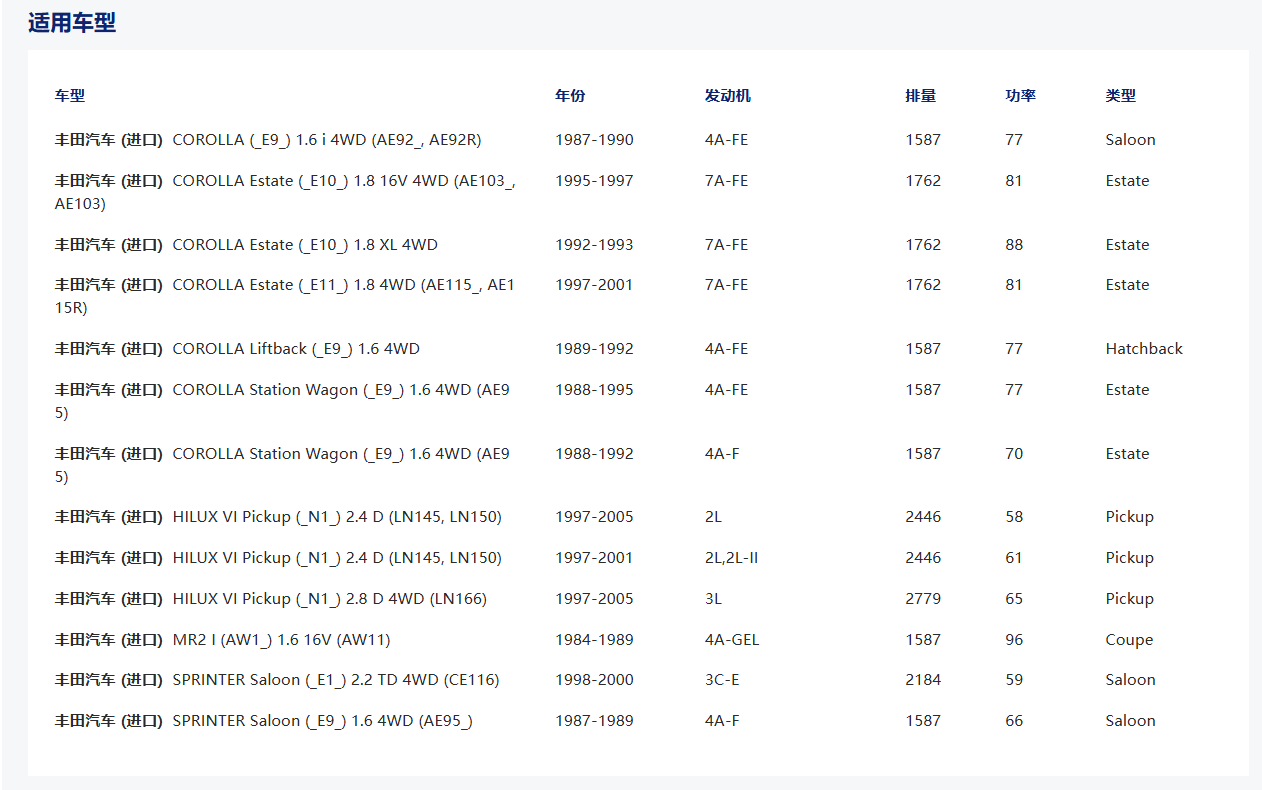This screenshot has height=790, width=1262.
Task: Click the 2779 displacement value
Action: pos(922,599)
